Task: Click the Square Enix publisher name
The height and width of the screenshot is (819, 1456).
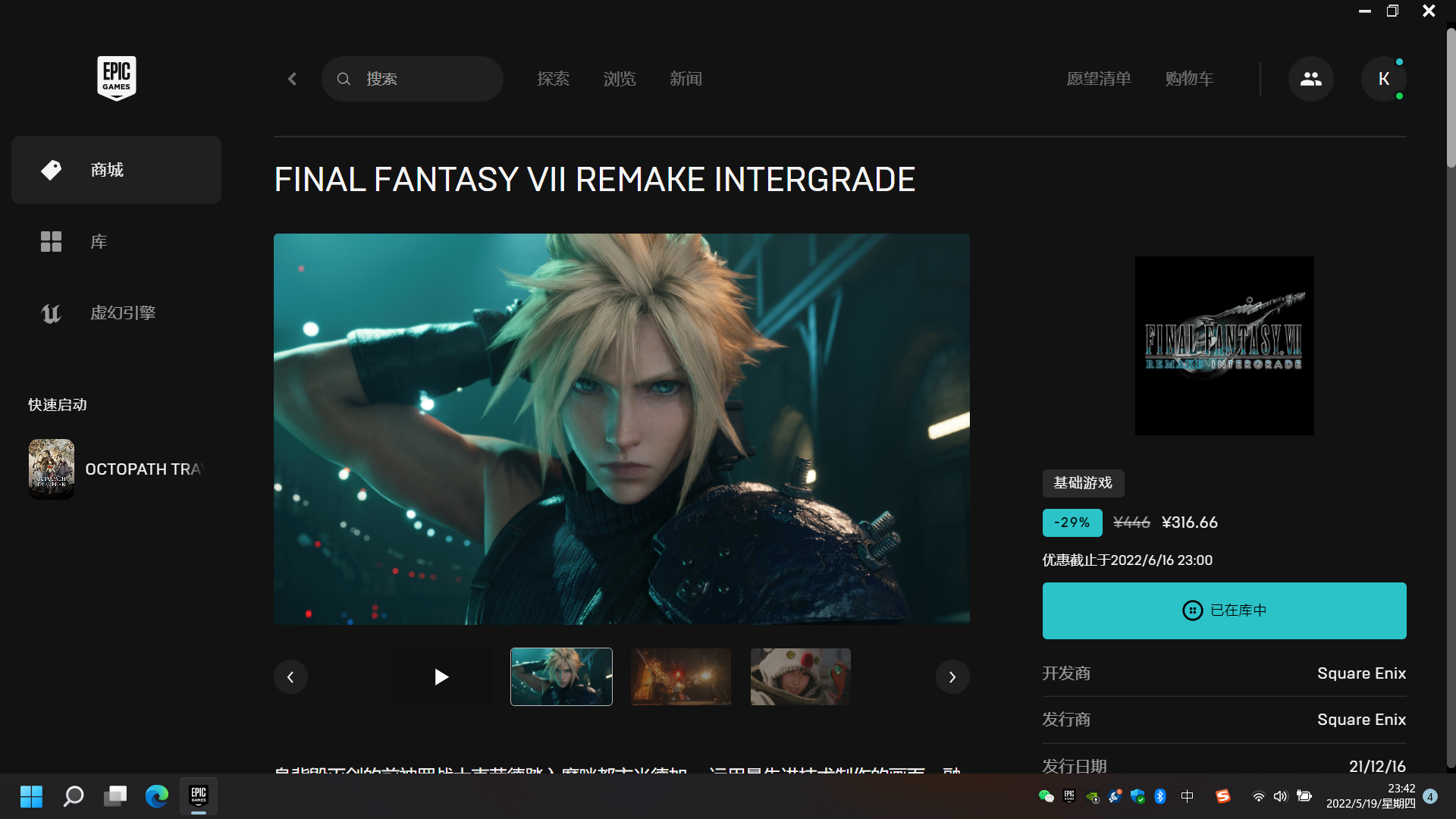Action: click(x=1361, y=720)
